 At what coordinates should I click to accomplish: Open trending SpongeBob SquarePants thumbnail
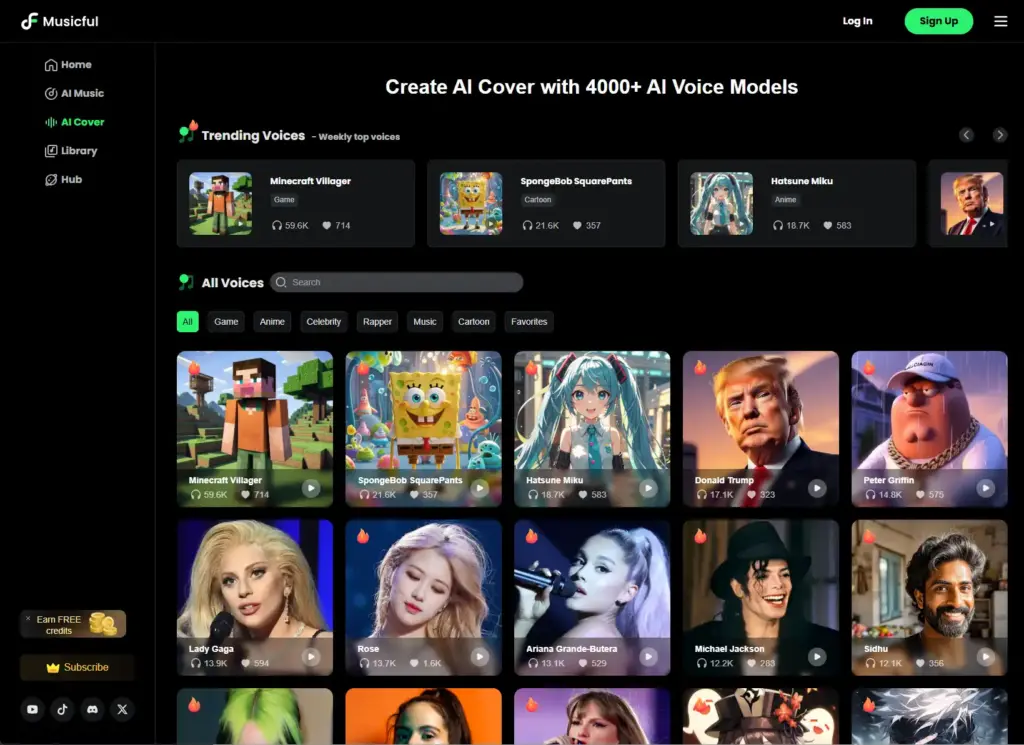[x=471, y=203]
